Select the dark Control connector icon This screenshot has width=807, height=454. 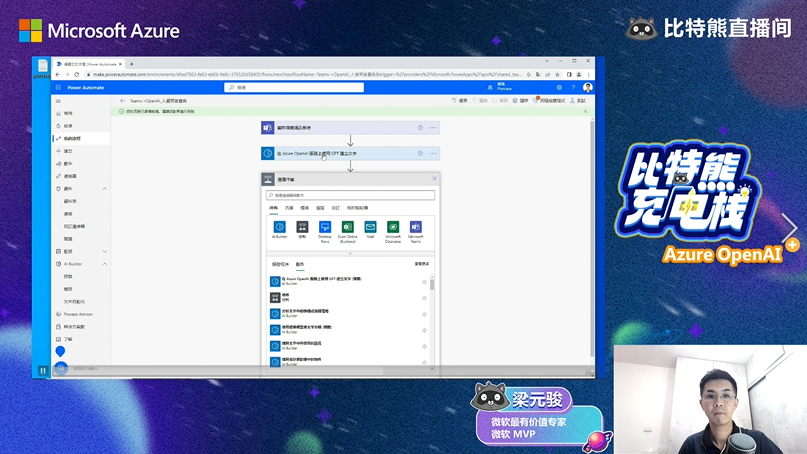point(302,227)
